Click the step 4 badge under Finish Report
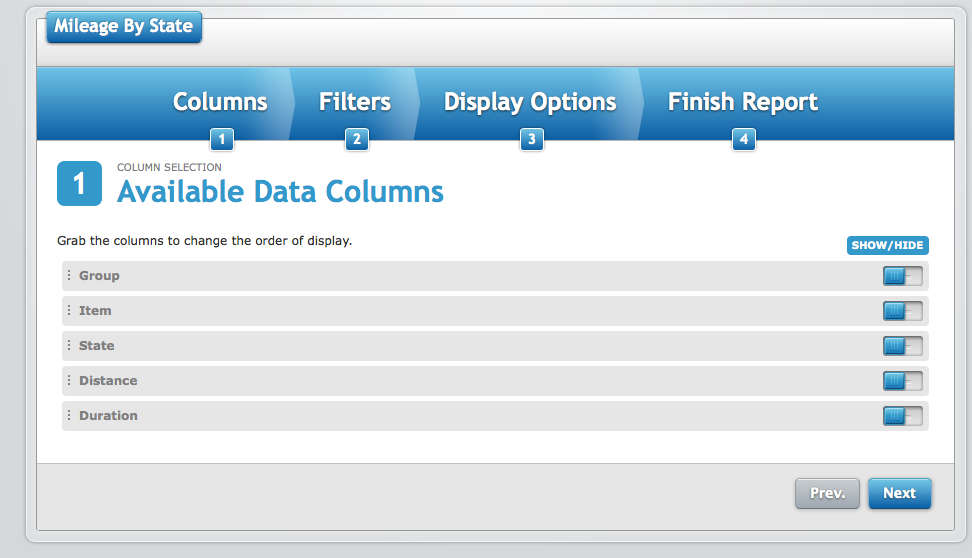Screen dimensions: 972x558 point(744,140)
